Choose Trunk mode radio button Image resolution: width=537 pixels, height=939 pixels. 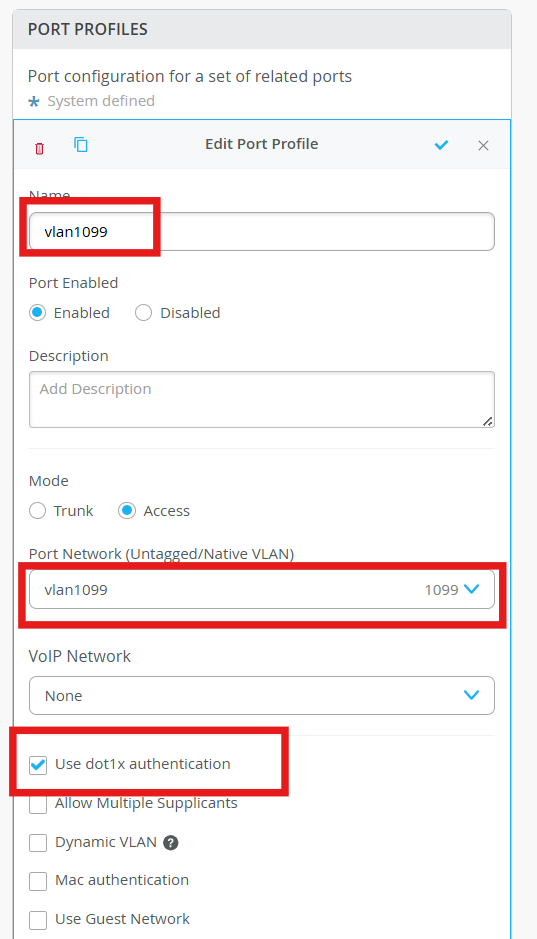[38, 511]
